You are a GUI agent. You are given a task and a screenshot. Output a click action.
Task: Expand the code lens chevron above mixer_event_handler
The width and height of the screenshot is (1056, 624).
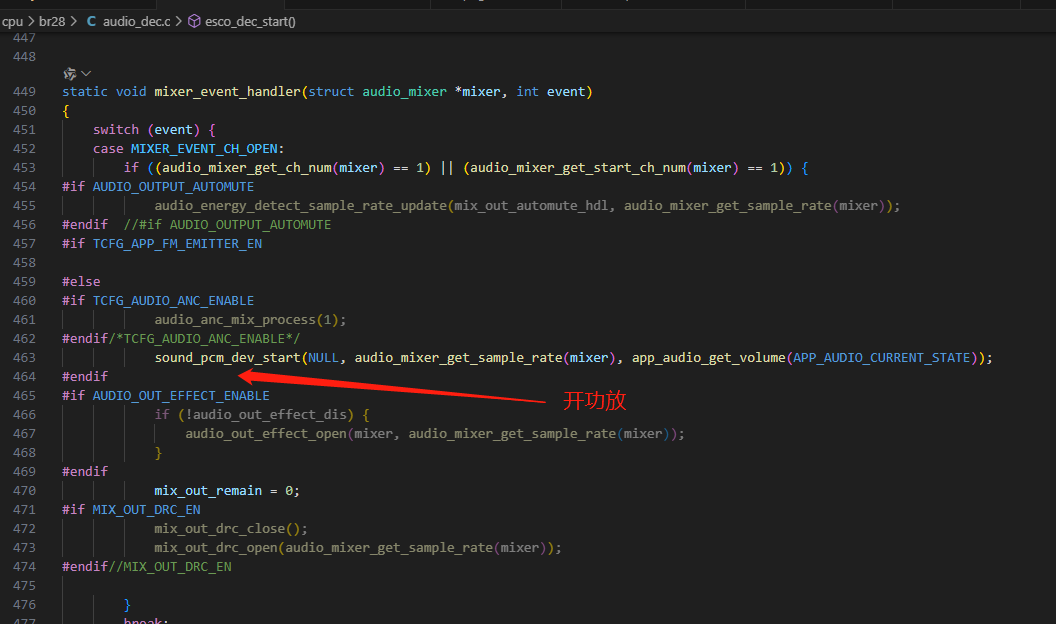click(x=86, y=73)
